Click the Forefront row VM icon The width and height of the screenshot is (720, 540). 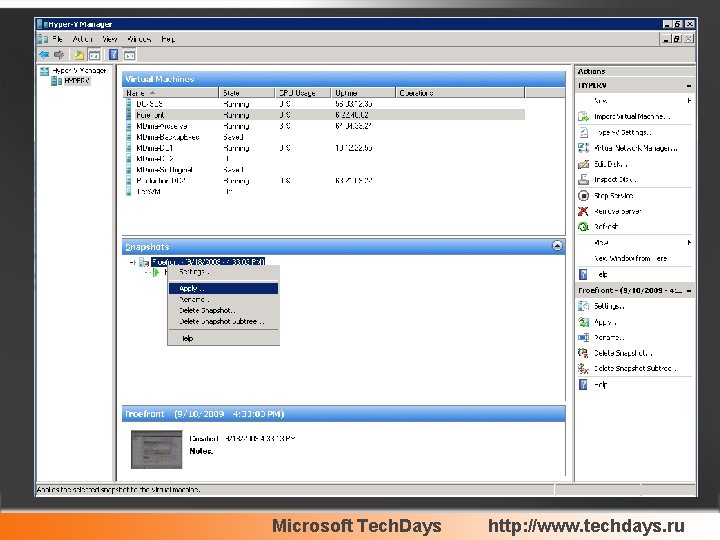tap(129, 115)
